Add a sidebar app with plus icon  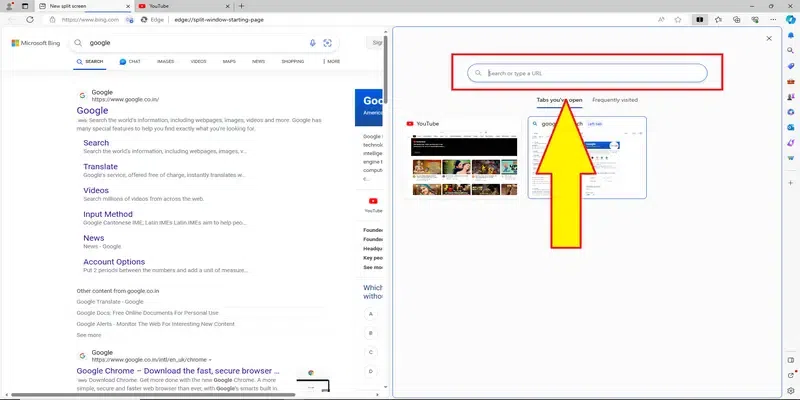791,183
